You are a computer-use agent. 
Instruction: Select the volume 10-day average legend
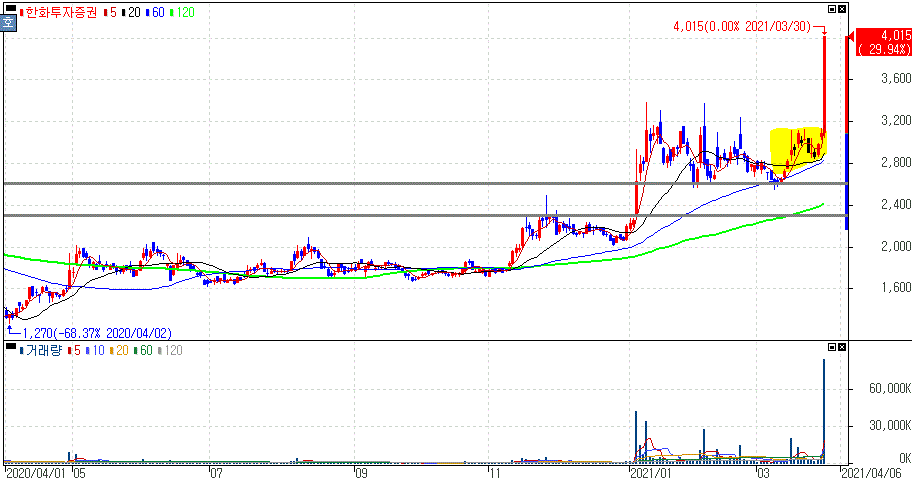tap(95, 351)
